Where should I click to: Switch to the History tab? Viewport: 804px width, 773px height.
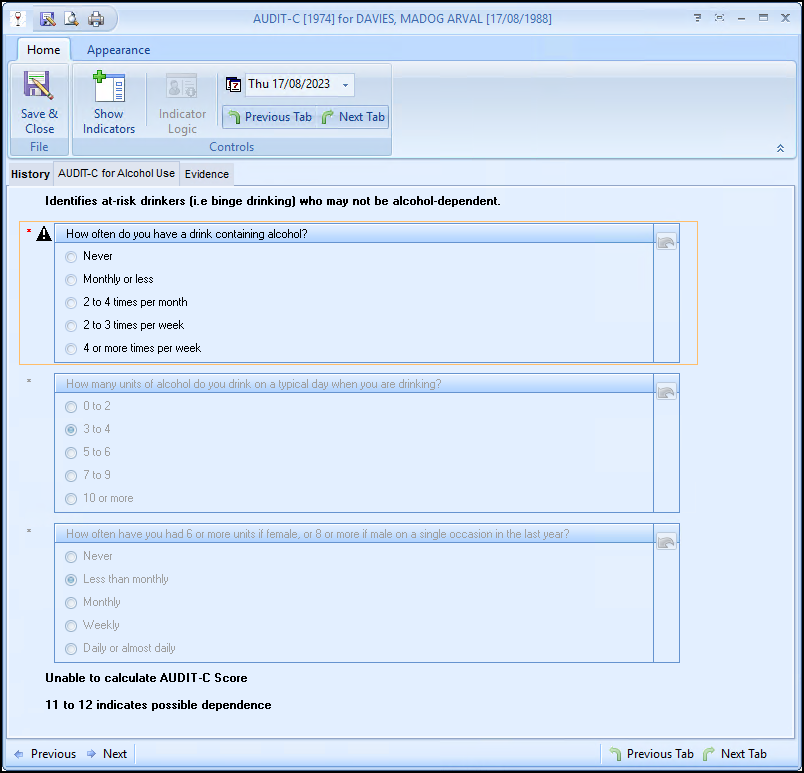(x=30, y=174)
